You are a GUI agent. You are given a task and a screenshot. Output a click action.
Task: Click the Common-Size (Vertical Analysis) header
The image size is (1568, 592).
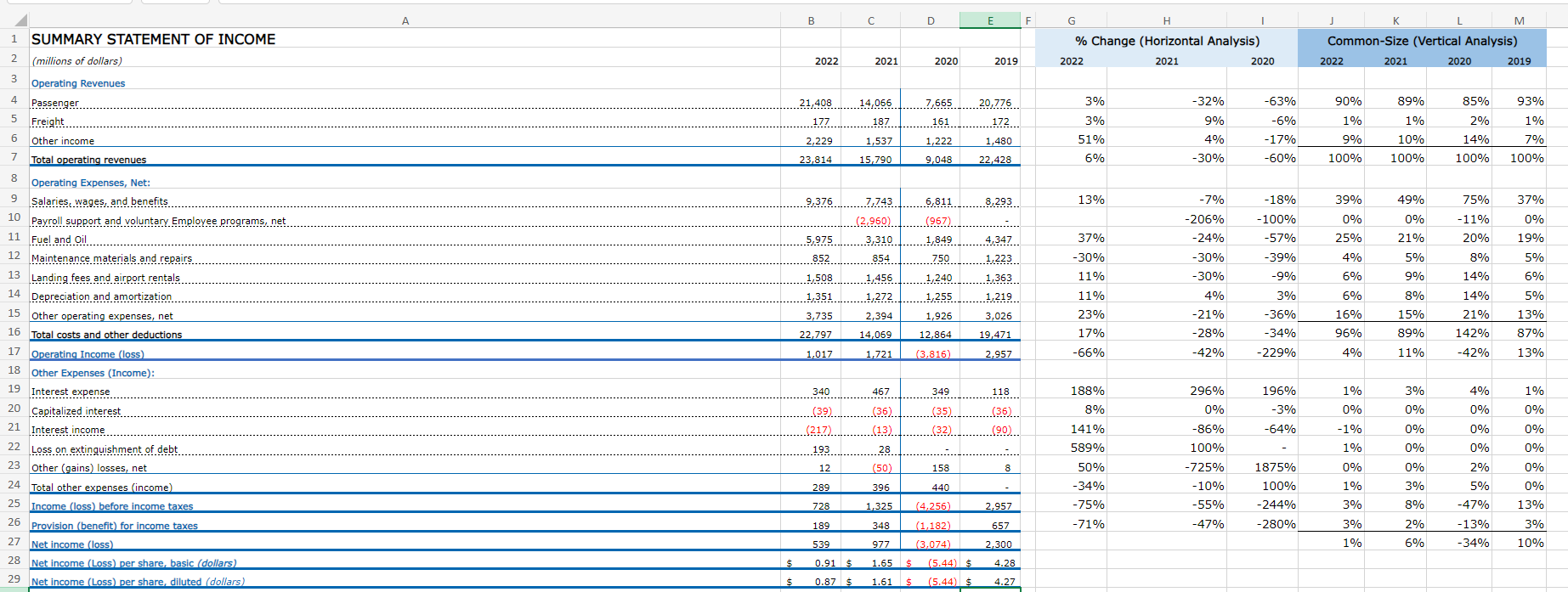1422,41
